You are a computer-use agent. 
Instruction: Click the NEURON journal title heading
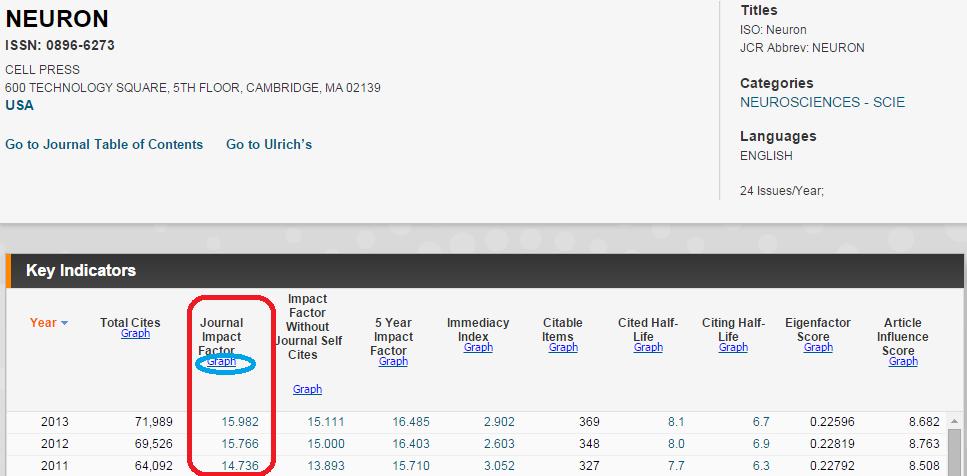(57, 19)
